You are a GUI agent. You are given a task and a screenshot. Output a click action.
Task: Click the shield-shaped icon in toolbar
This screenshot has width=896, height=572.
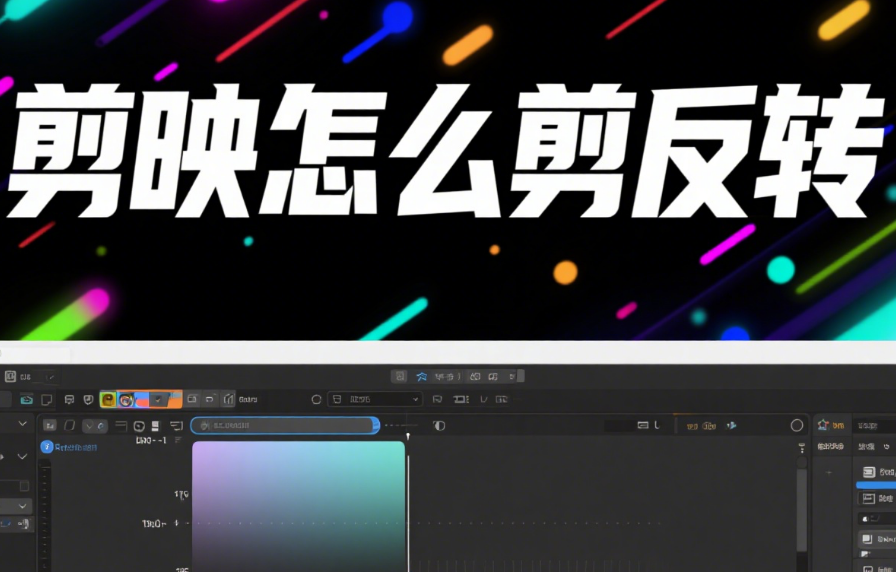click(x=89, y=399)
